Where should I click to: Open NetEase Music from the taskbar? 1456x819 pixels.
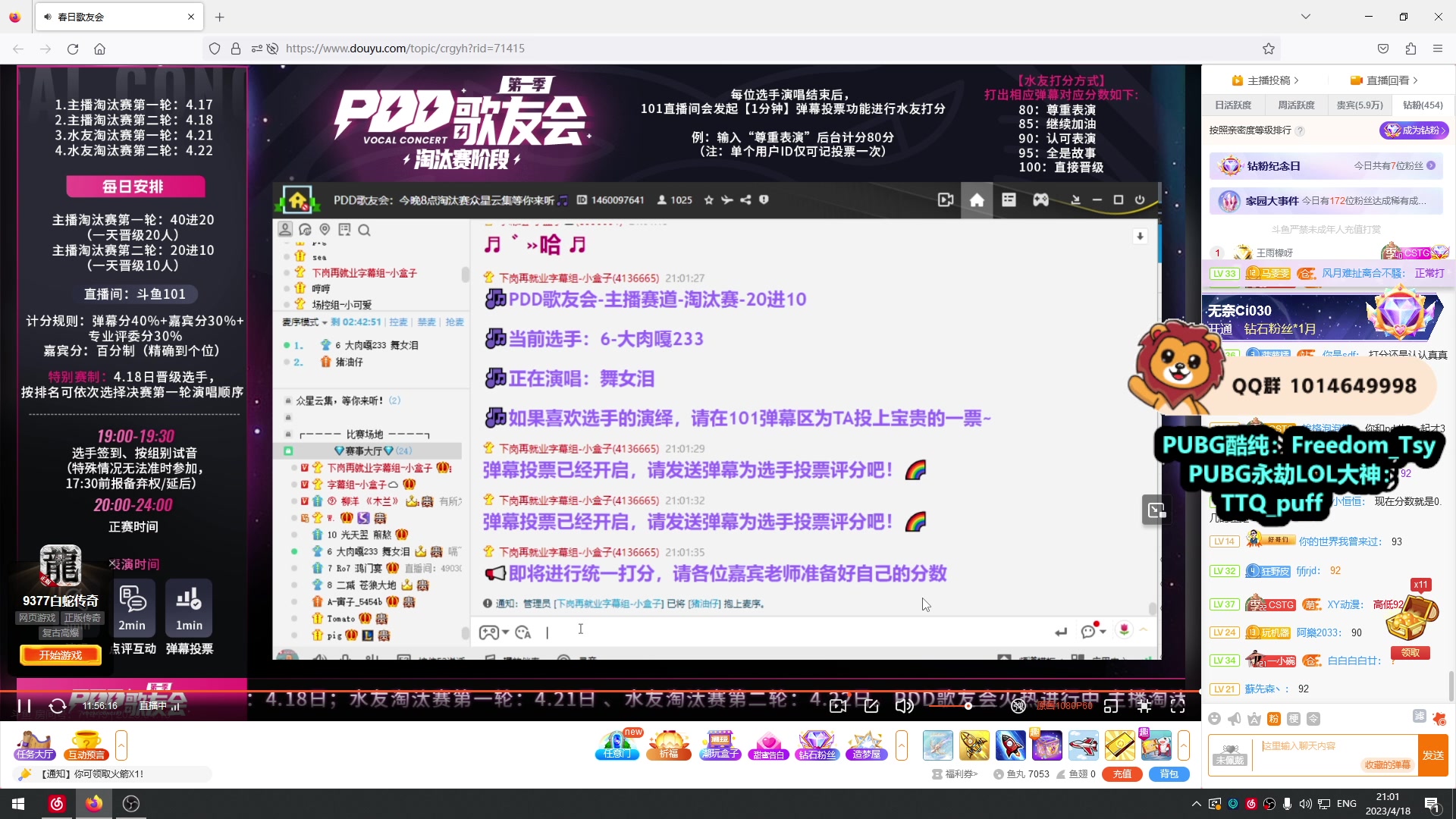pos(57,804)
